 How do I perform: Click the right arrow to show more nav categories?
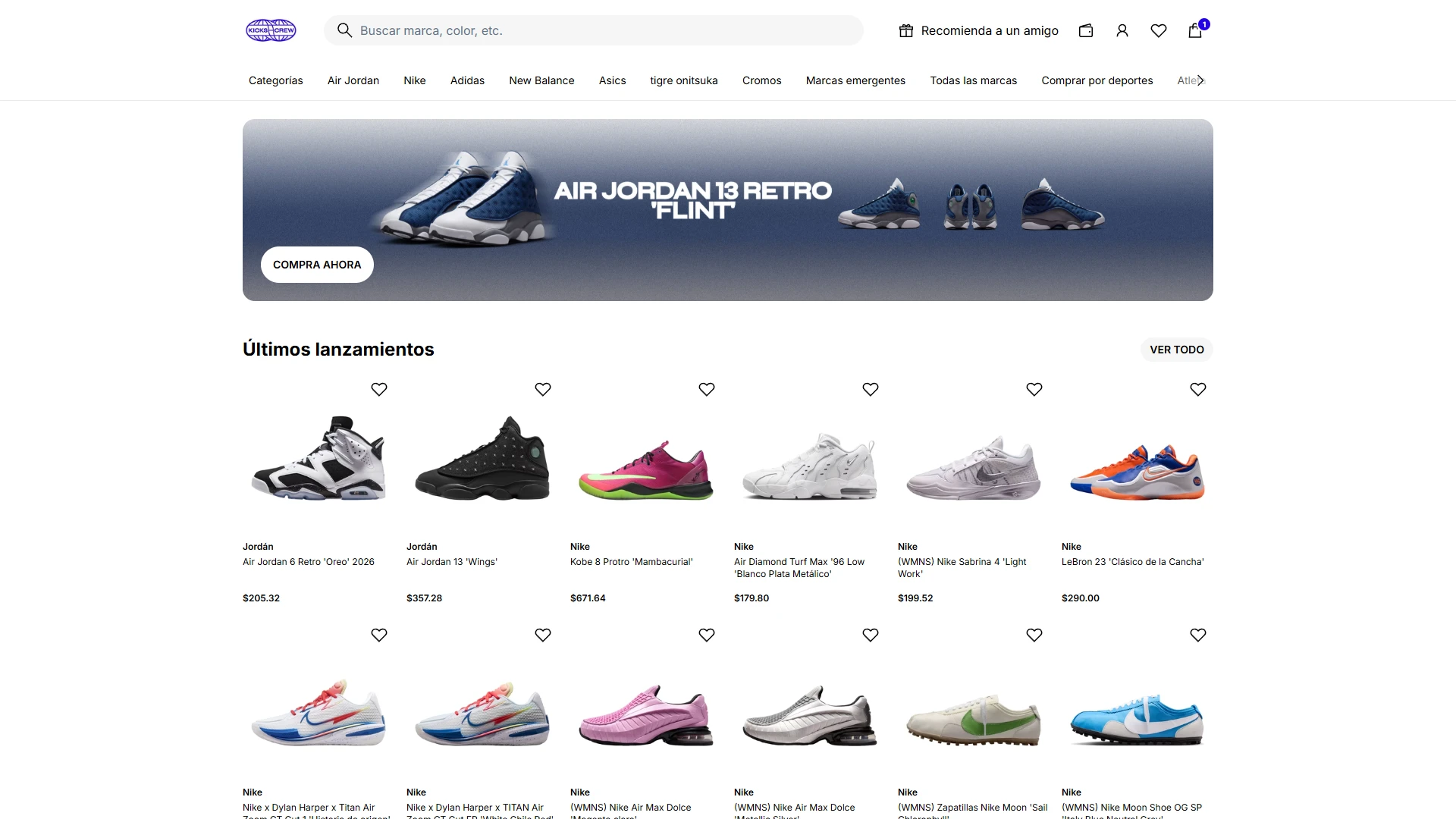1200,80
